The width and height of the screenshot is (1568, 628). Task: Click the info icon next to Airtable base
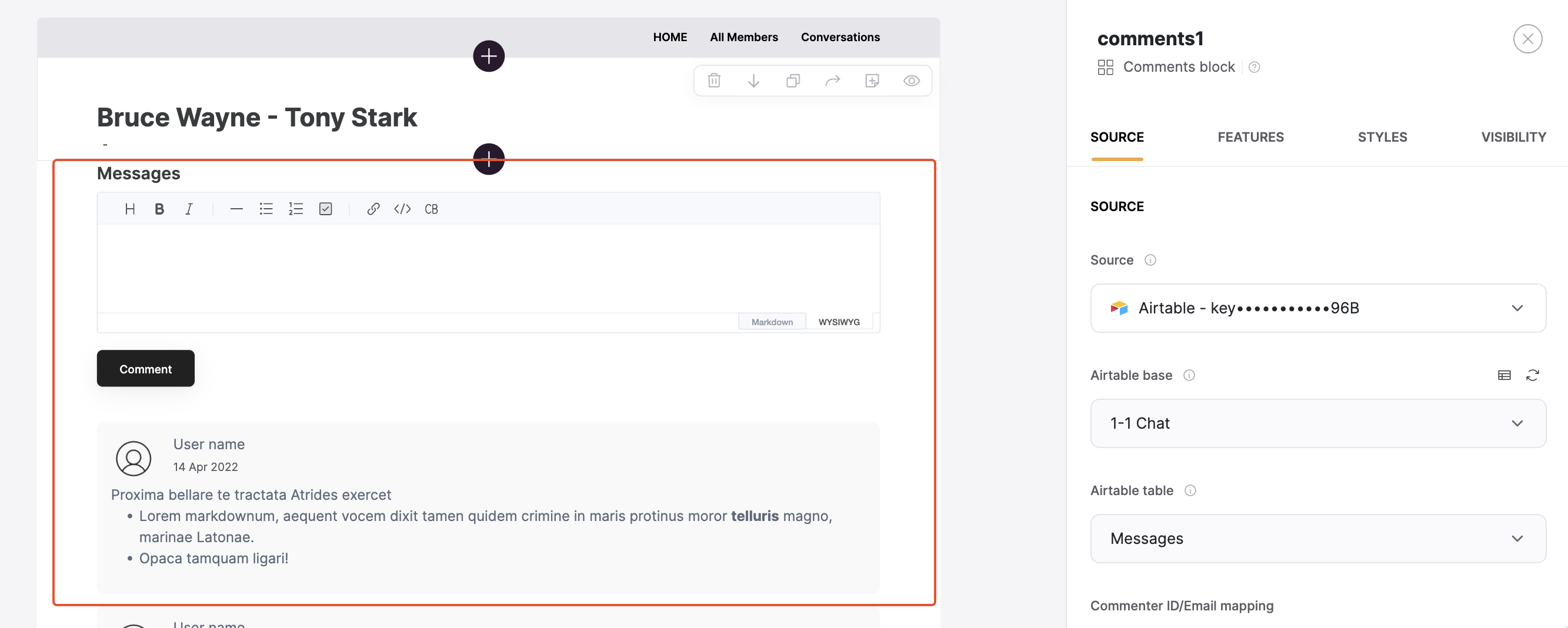click(x=1189, y=375)
